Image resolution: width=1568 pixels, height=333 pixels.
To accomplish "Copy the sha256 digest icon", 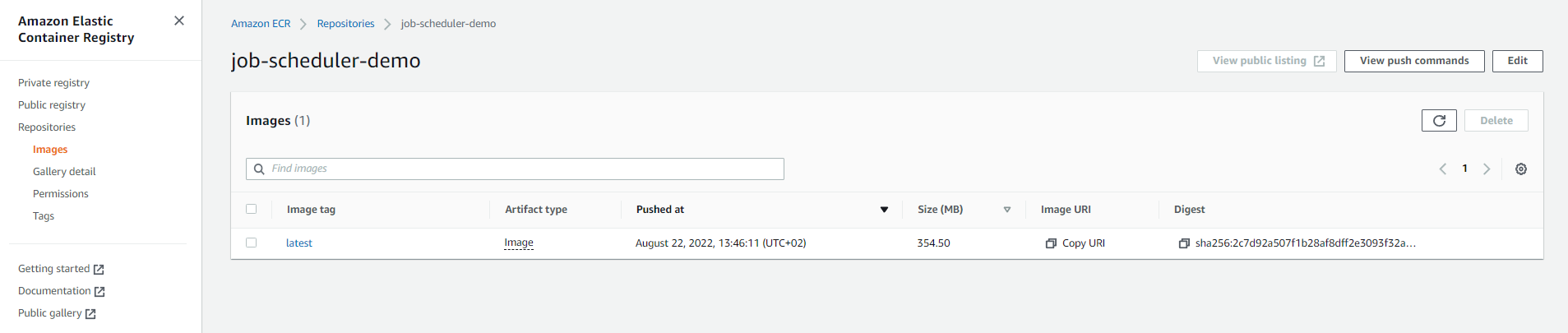I will pyautogui.click(x=1184, y=243).
